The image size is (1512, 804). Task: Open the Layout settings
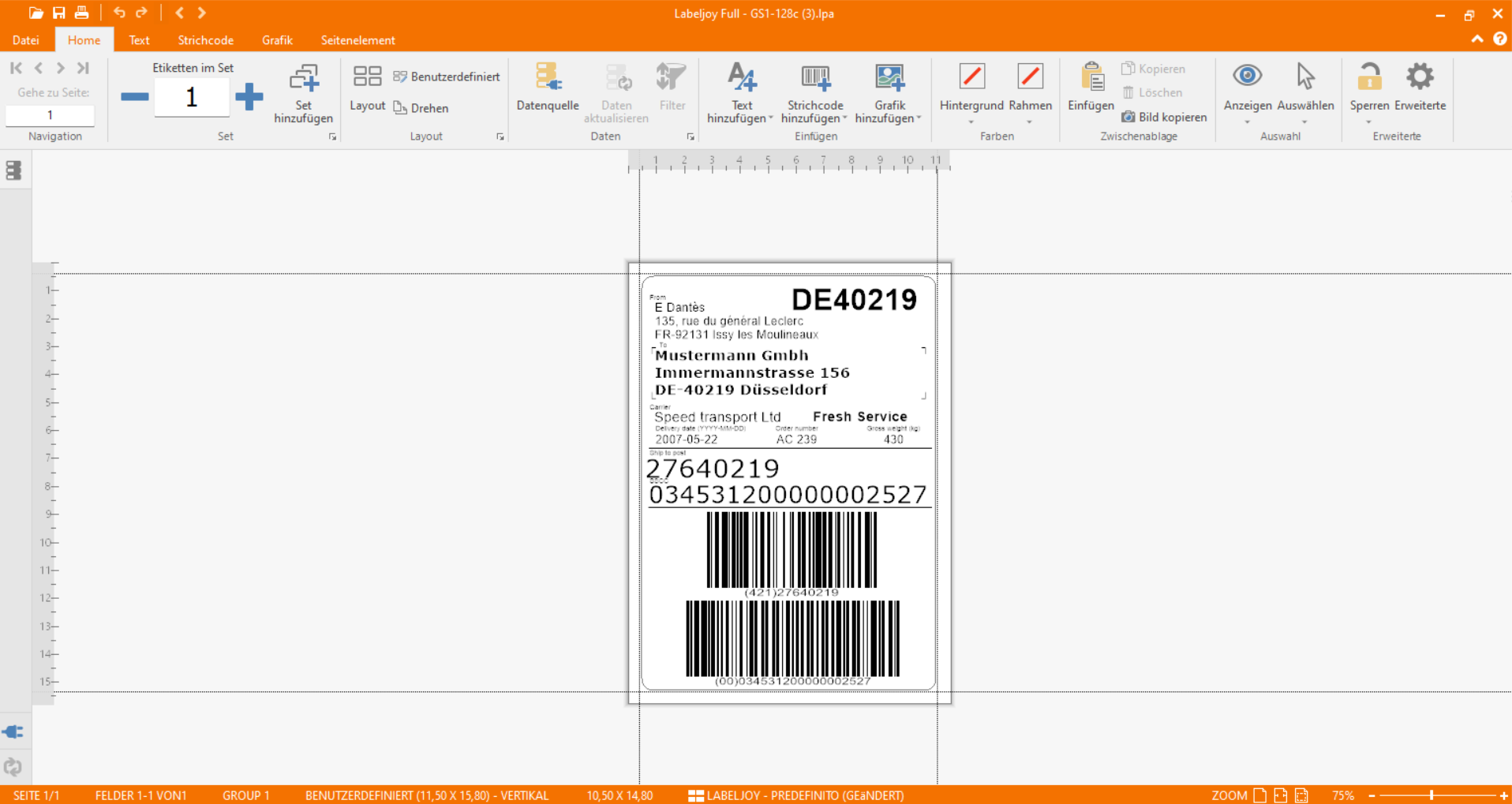pyautogui.click(x=368, y=88)
